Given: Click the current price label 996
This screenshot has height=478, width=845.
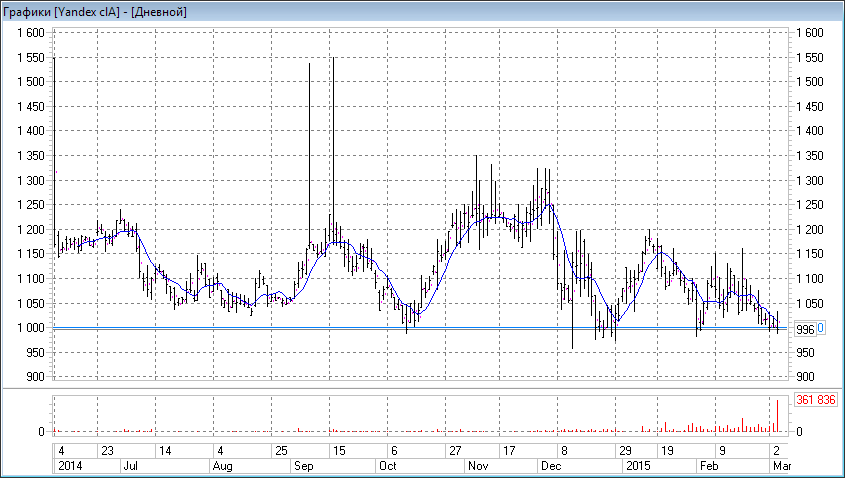Looking at the screenshot, I should click(805, 330).
